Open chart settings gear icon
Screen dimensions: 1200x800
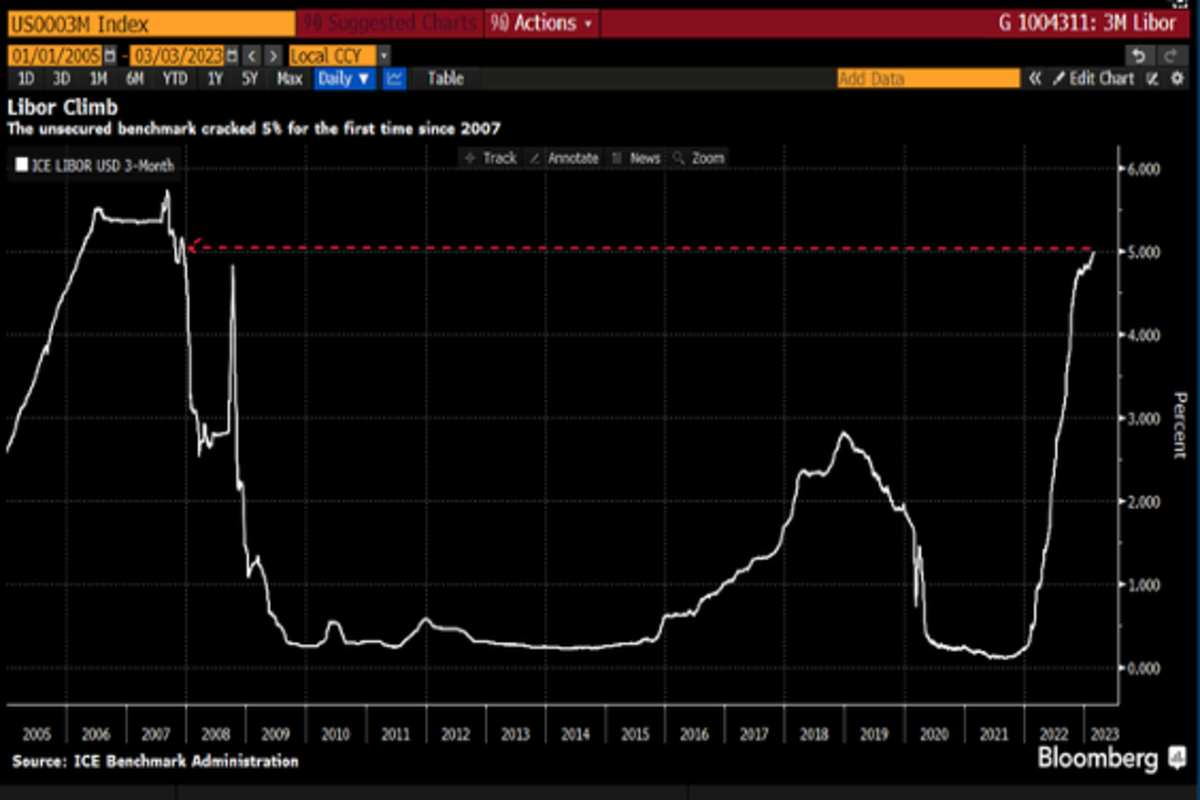click(x=1176, y=79)
